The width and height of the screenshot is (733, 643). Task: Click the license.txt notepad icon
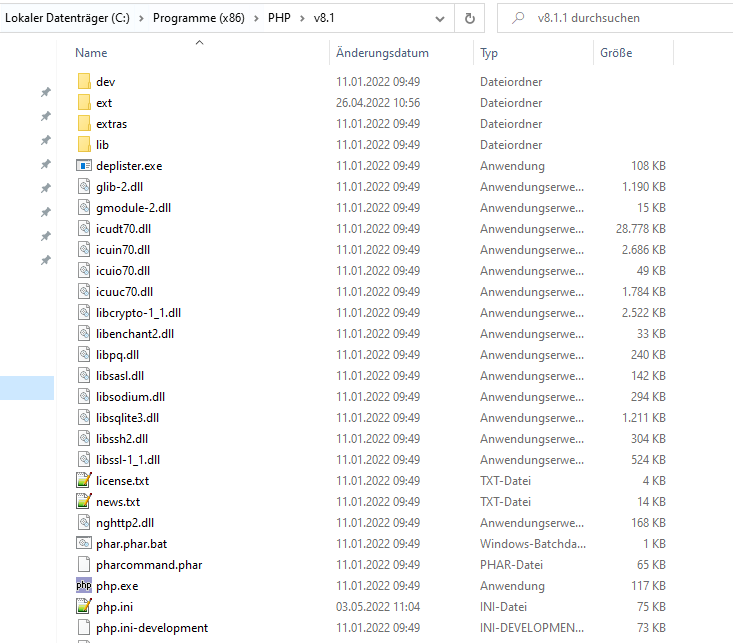pyautogui.click(x=84, y=480)
